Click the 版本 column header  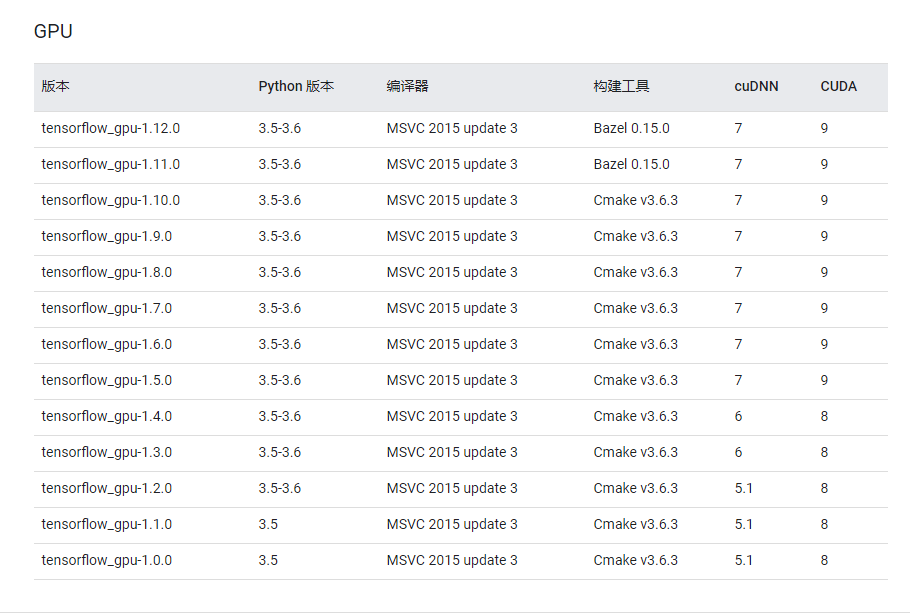pos(56,86)
